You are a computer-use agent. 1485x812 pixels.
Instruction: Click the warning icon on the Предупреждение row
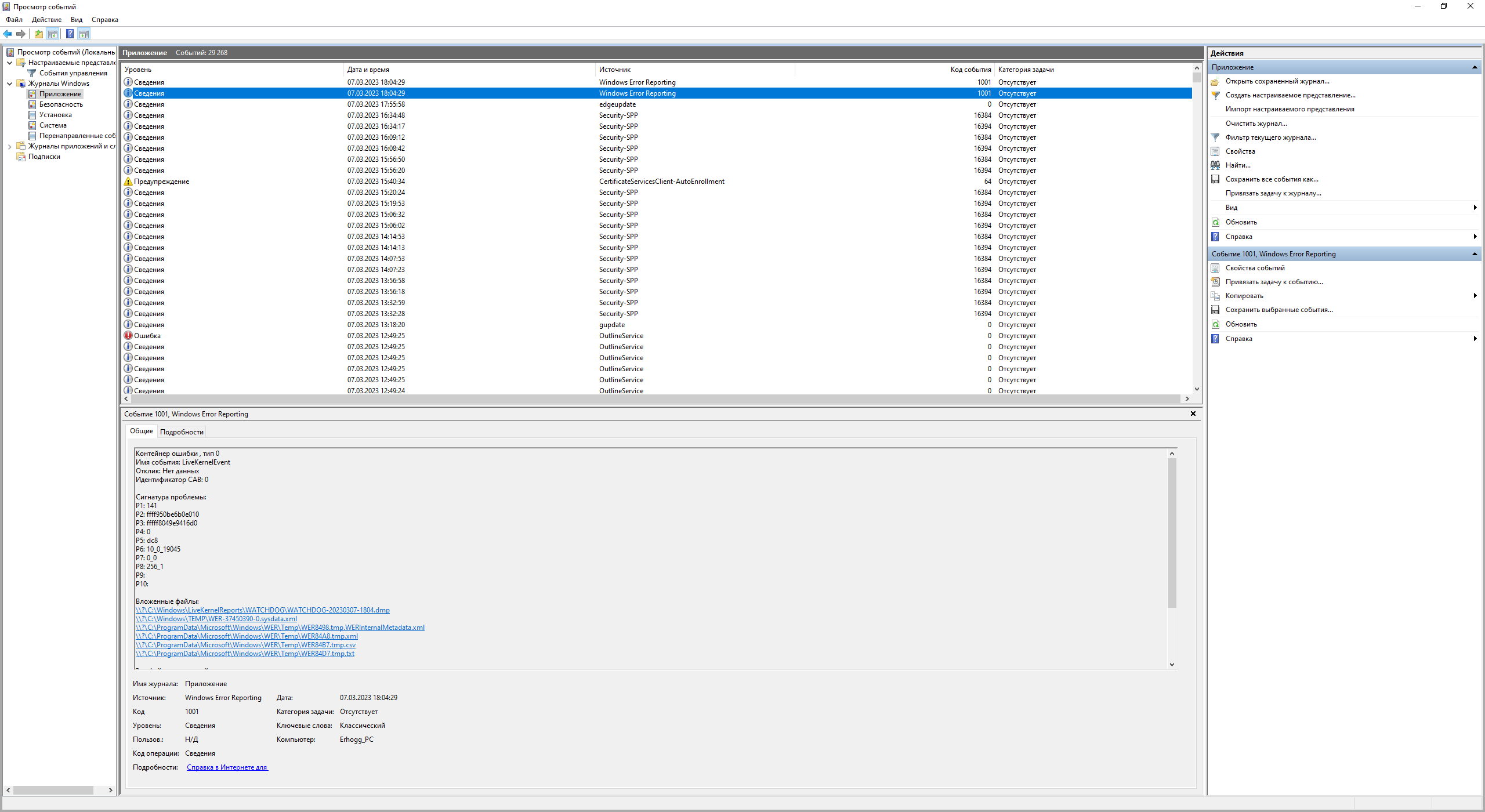[x=128, y=182]
